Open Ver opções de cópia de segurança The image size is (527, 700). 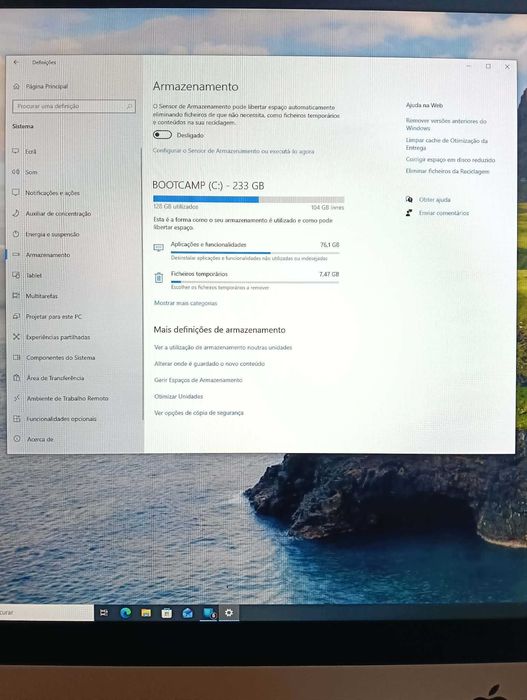[x=199, y=413]
